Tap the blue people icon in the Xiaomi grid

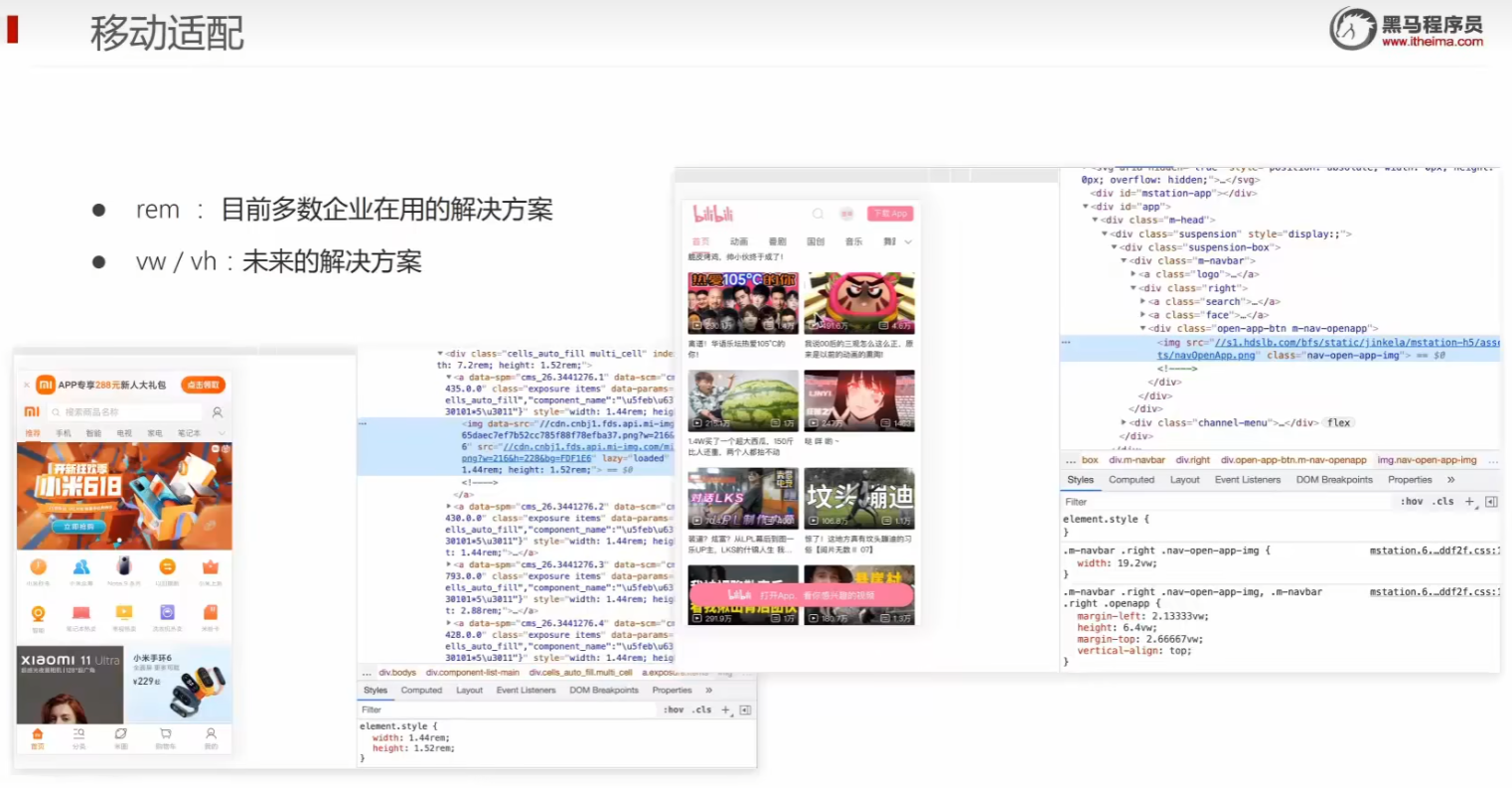pos(81,566)
